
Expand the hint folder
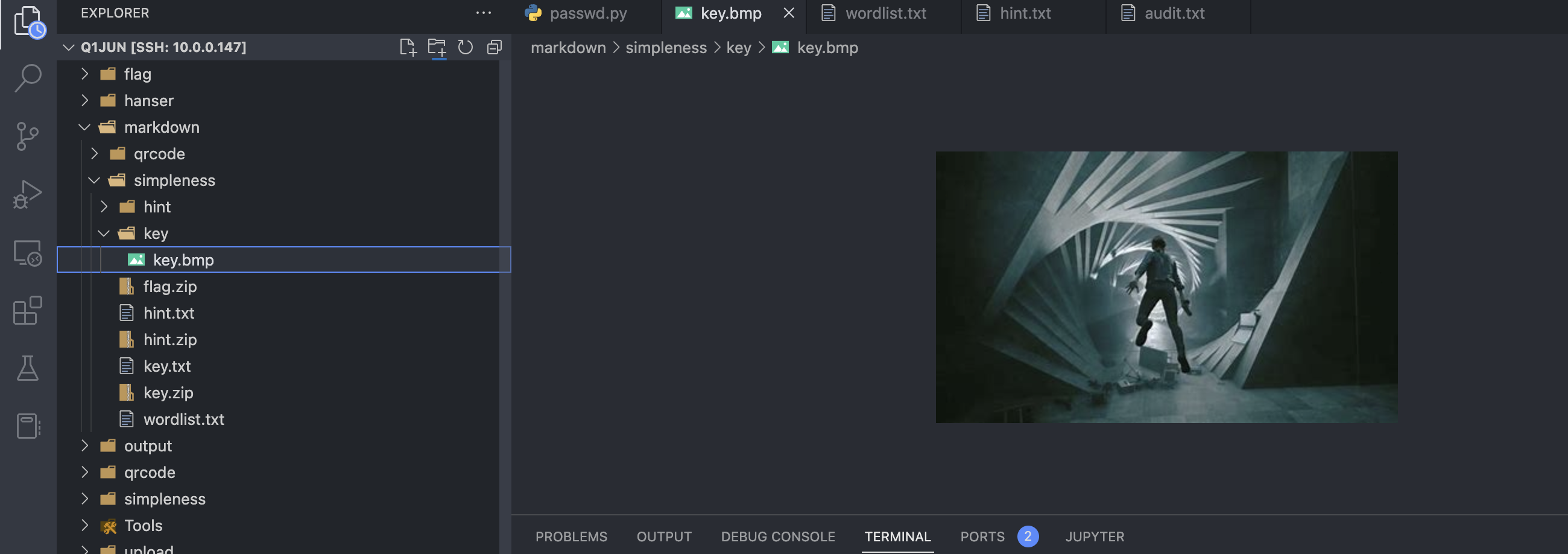[104, 207]
